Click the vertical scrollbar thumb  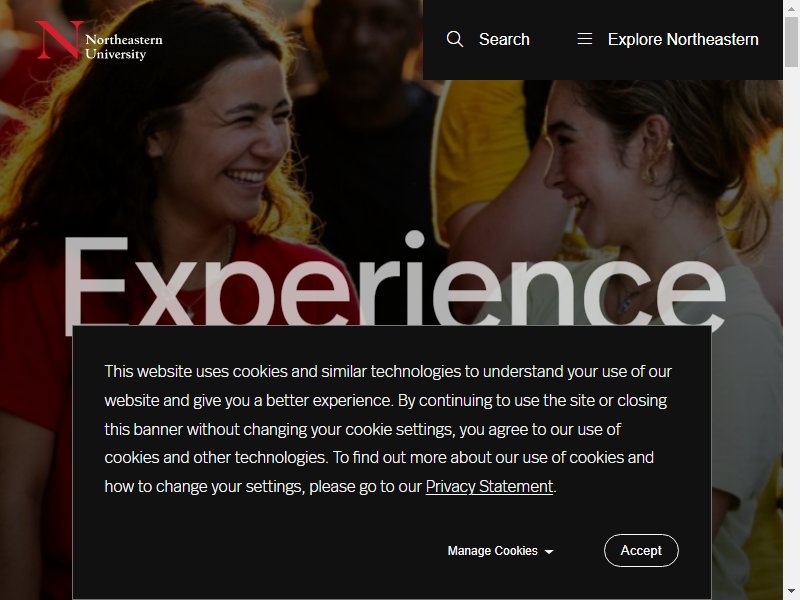[x=791, y=41]
